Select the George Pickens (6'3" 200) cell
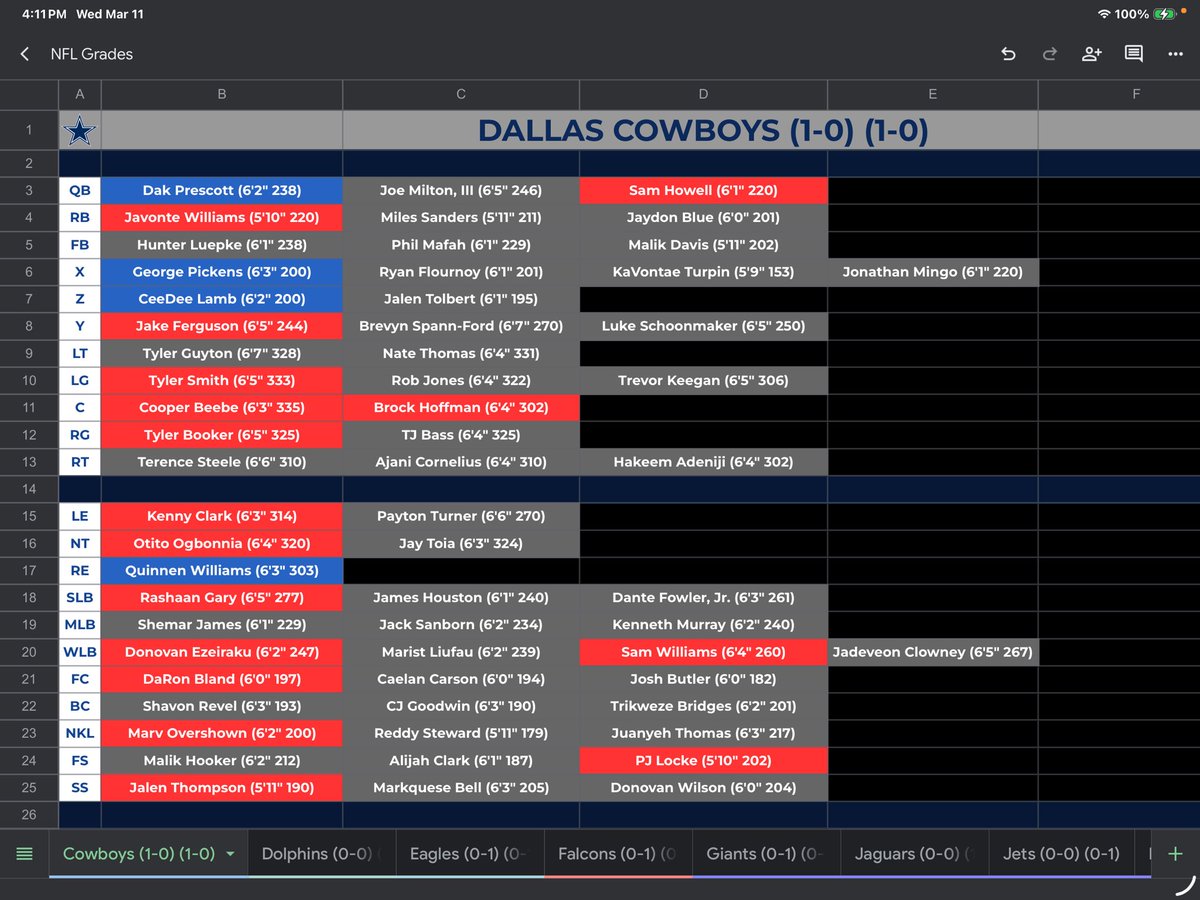This screenshot has width=1200, height=900. point(222,272)
